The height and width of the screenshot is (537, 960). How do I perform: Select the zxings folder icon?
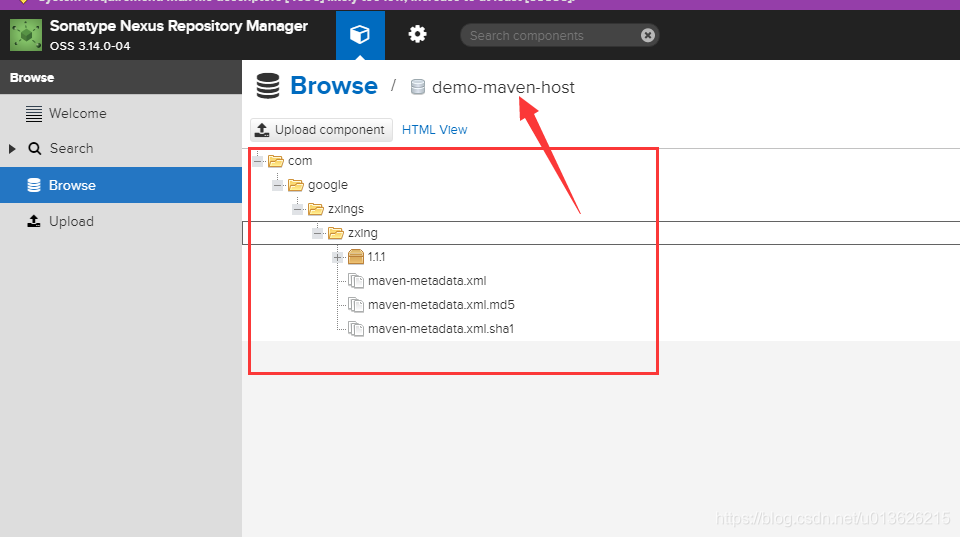pyautogui.click(x=316, y=209)
